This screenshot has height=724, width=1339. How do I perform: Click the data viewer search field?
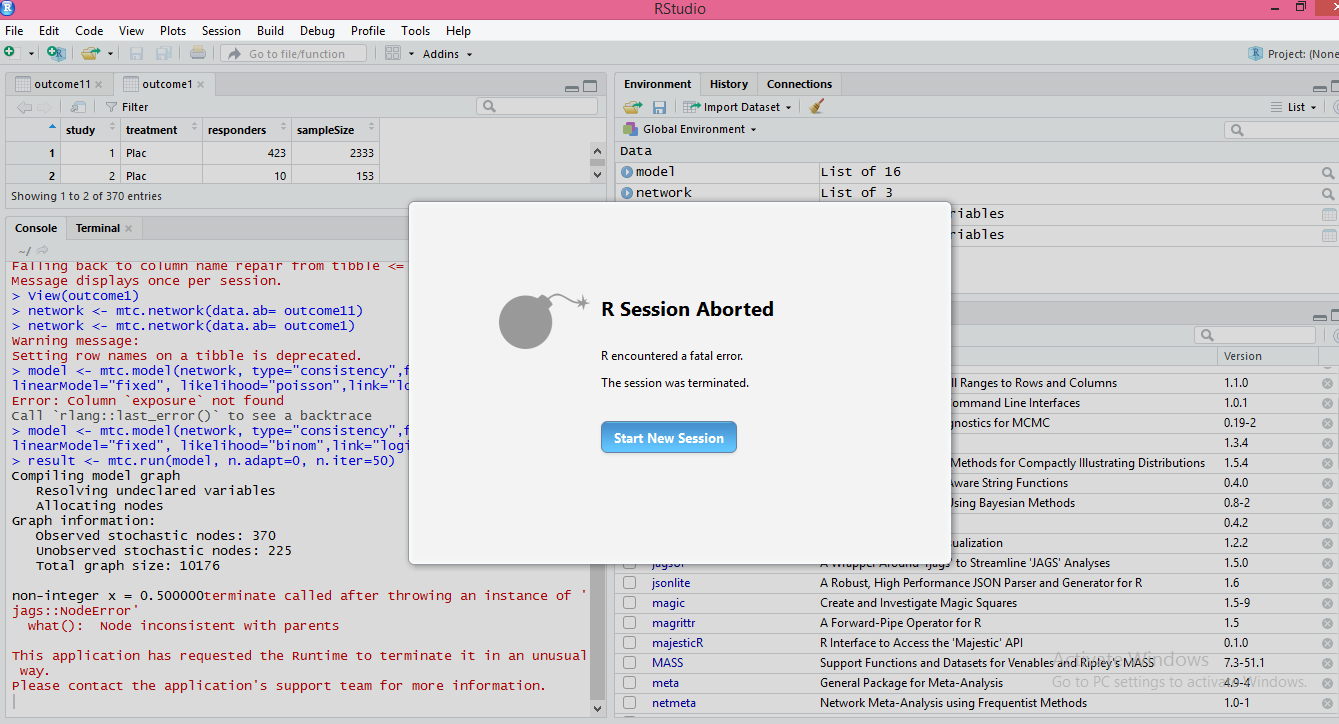[x=537, y=106]
